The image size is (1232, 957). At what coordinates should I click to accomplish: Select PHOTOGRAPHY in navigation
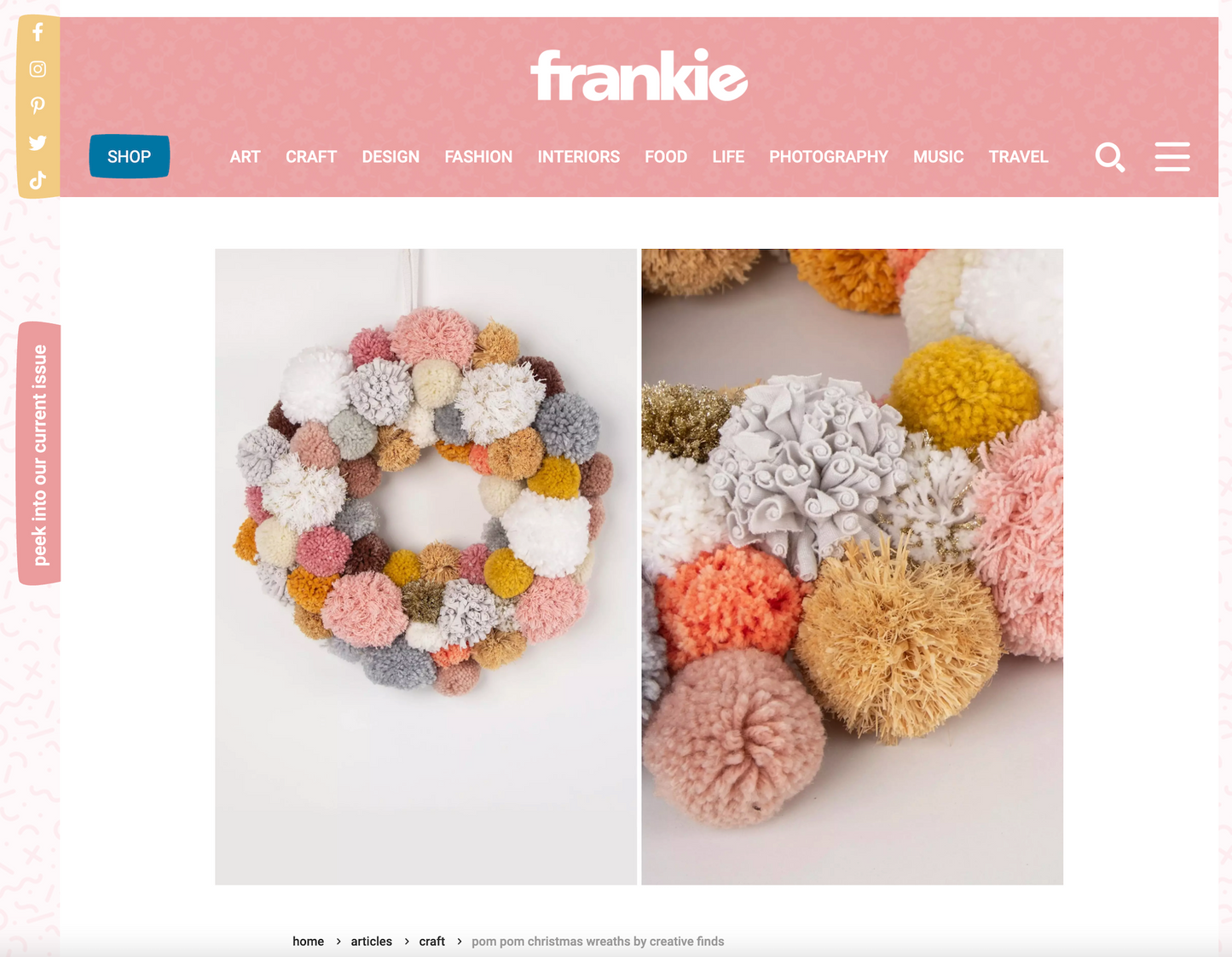pos(829,157)
